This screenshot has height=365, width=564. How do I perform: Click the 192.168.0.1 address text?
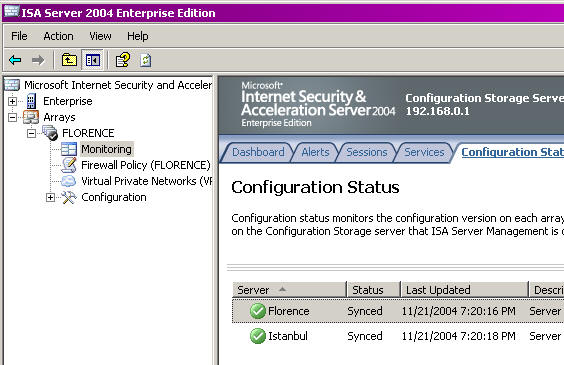point(437,111)
